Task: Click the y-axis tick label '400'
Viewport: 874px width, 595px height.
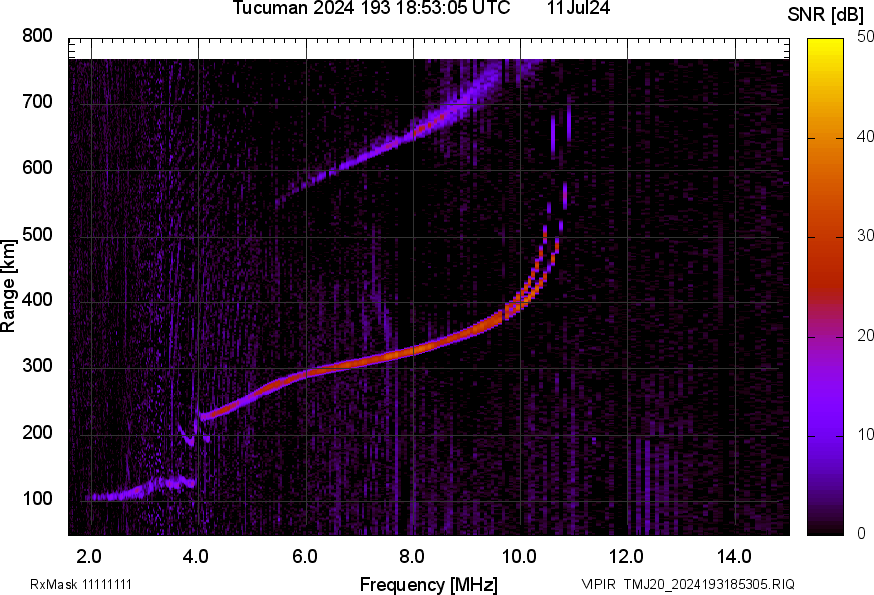Action: [x=37, y=300]
